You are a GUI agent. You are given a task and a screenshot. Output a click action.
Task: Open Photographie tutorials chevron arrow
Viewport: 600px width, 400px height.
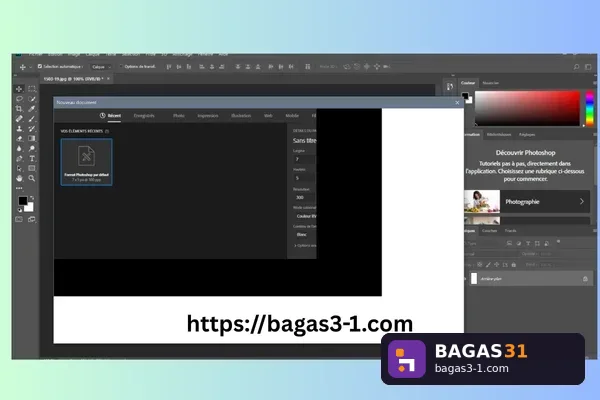(x=582, y=201)
